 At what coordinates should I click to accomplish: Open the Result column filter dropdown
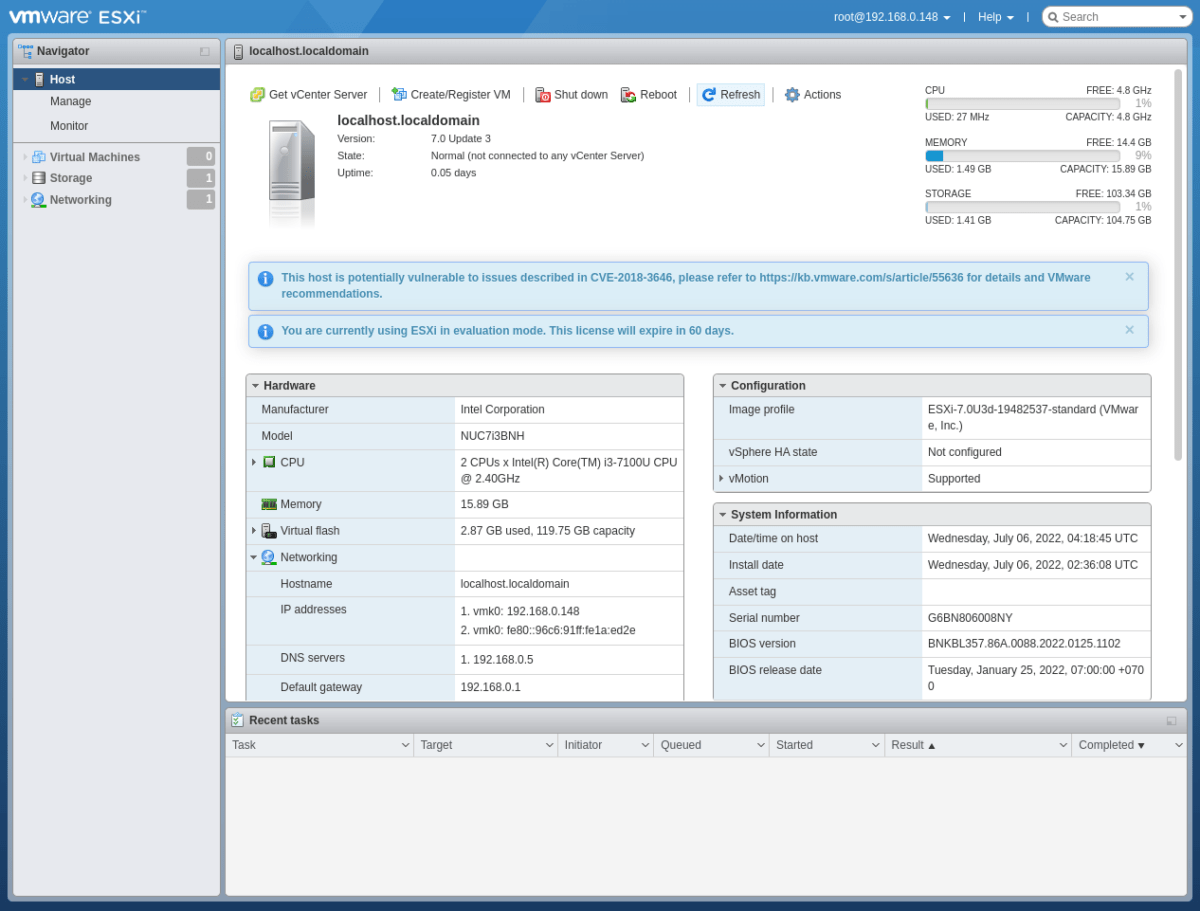pos(1063,744)
